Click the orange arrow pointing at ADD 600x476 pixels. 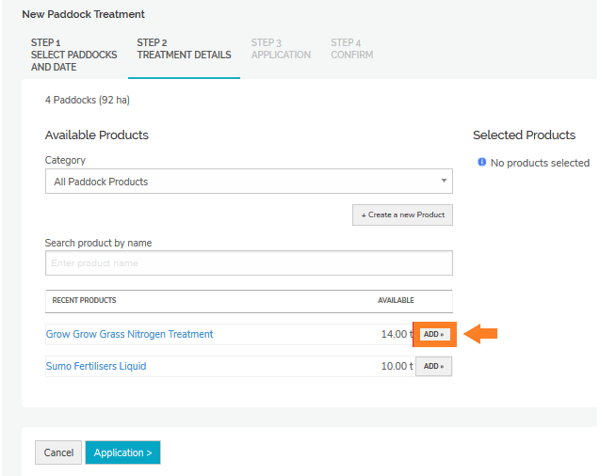click(482, 334)
